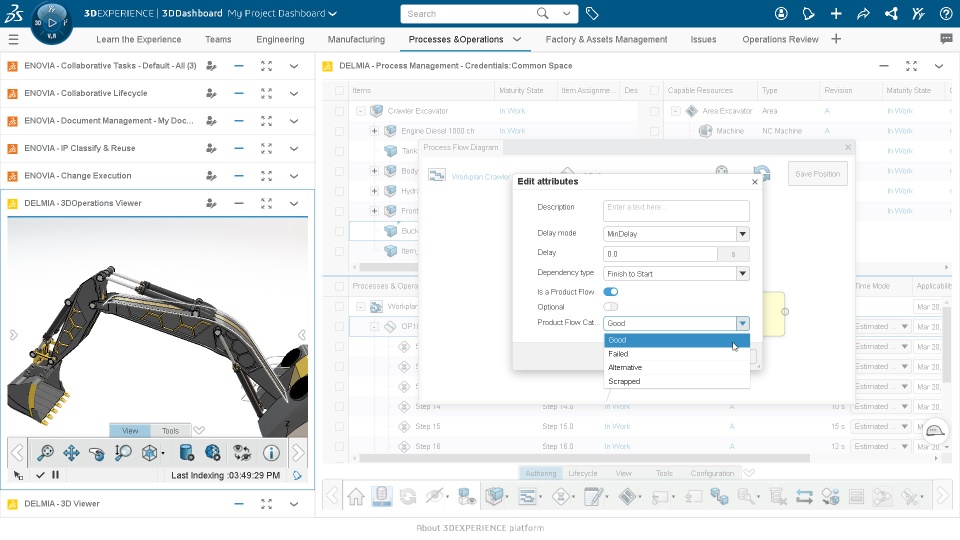Check the Step 16 row checkbox
The image size is (960, 540).
click(339, 446)
